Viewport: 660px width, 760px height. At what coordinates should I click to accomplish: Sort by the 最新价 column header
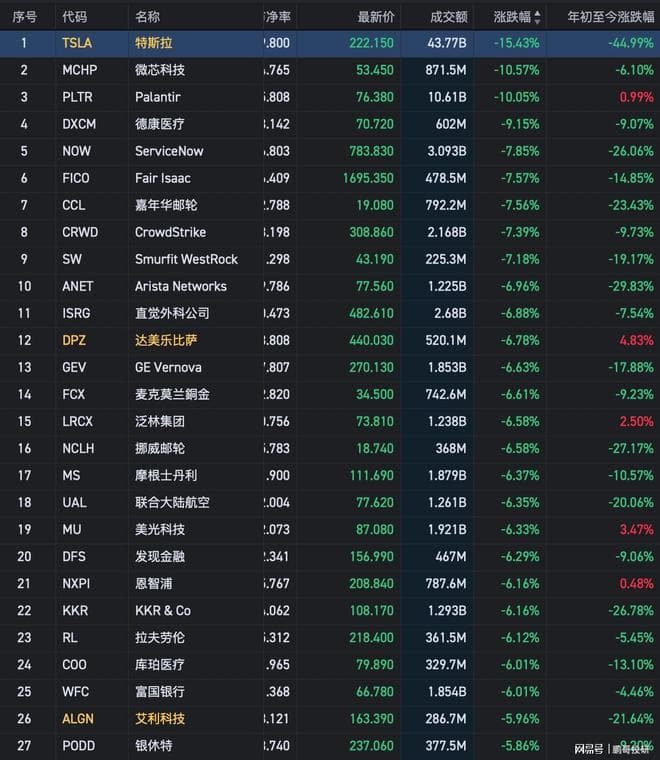coord(376,17)
